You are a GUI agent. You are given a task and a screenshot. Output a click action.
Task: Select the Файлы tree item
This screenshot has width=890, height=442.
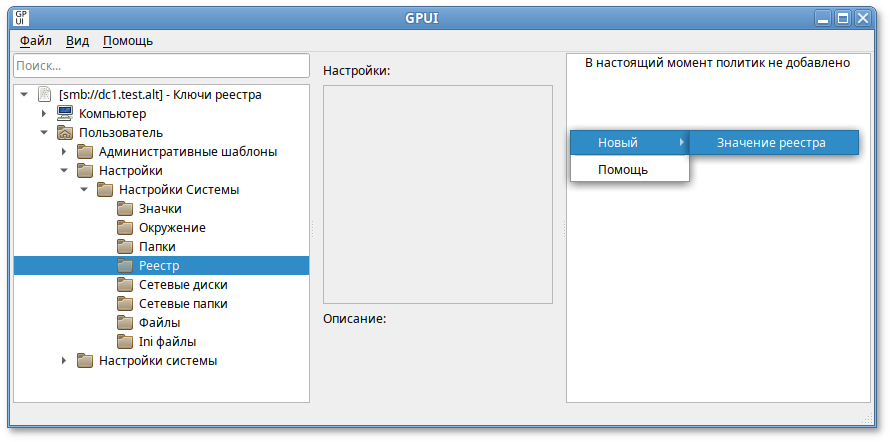(x=159, y=323)
